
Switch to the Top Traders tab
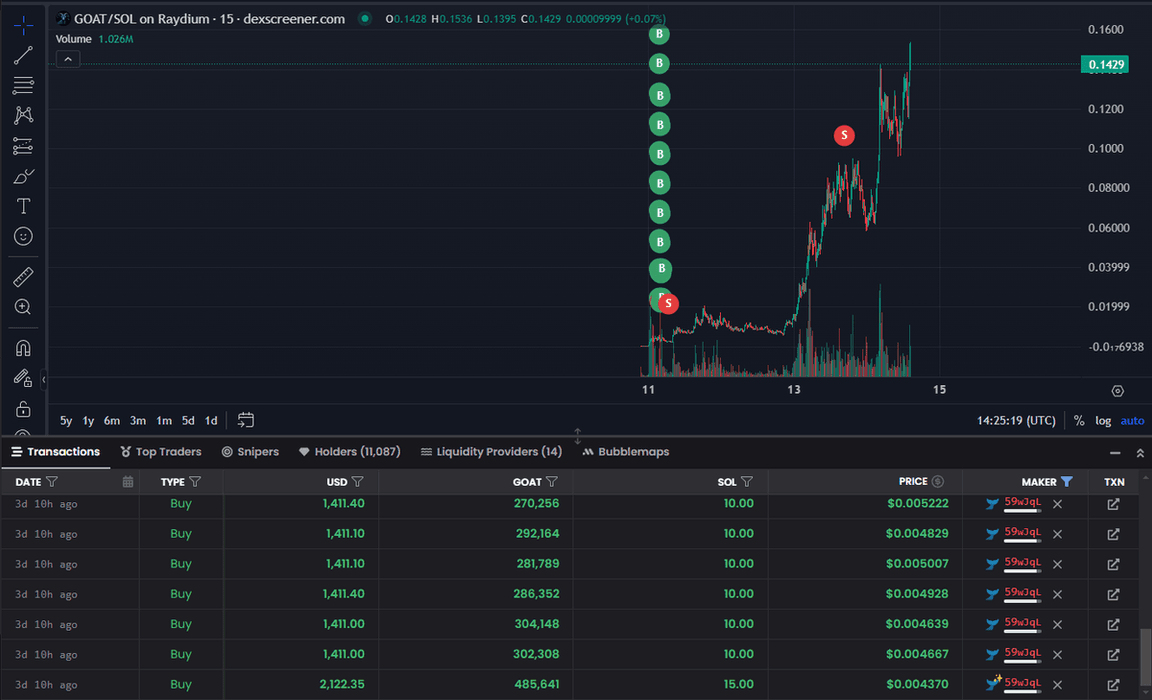coord(160,452)
